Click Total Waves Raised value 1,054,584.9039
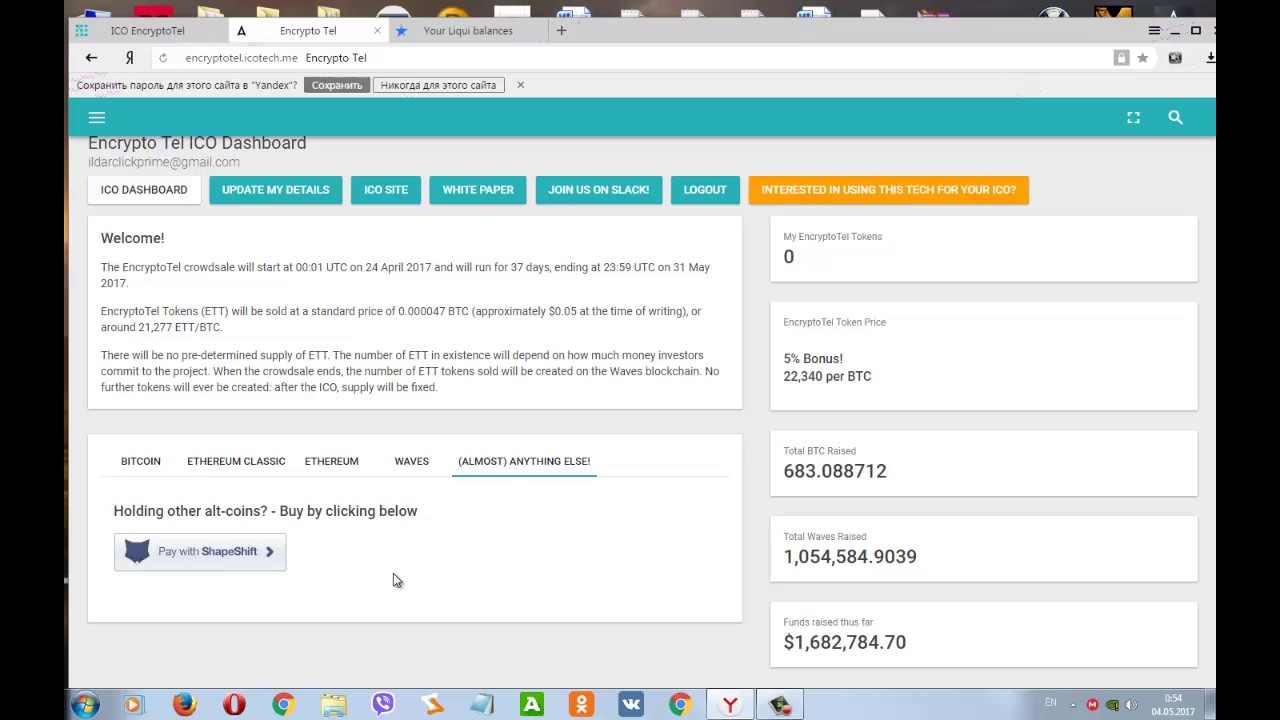This screenshot has width=1280, height=720. (850, 557)
